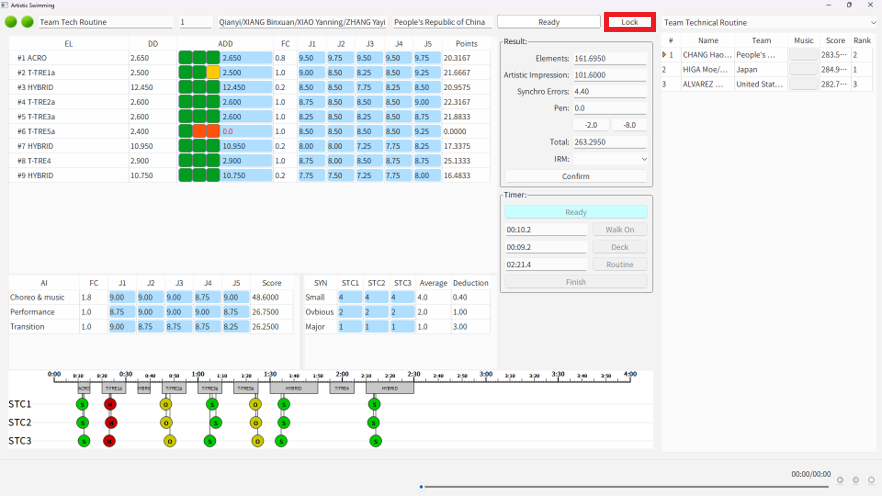This screenshot has height=496, width=882.
Task: Click the Lock button
Action: (629, 22)
